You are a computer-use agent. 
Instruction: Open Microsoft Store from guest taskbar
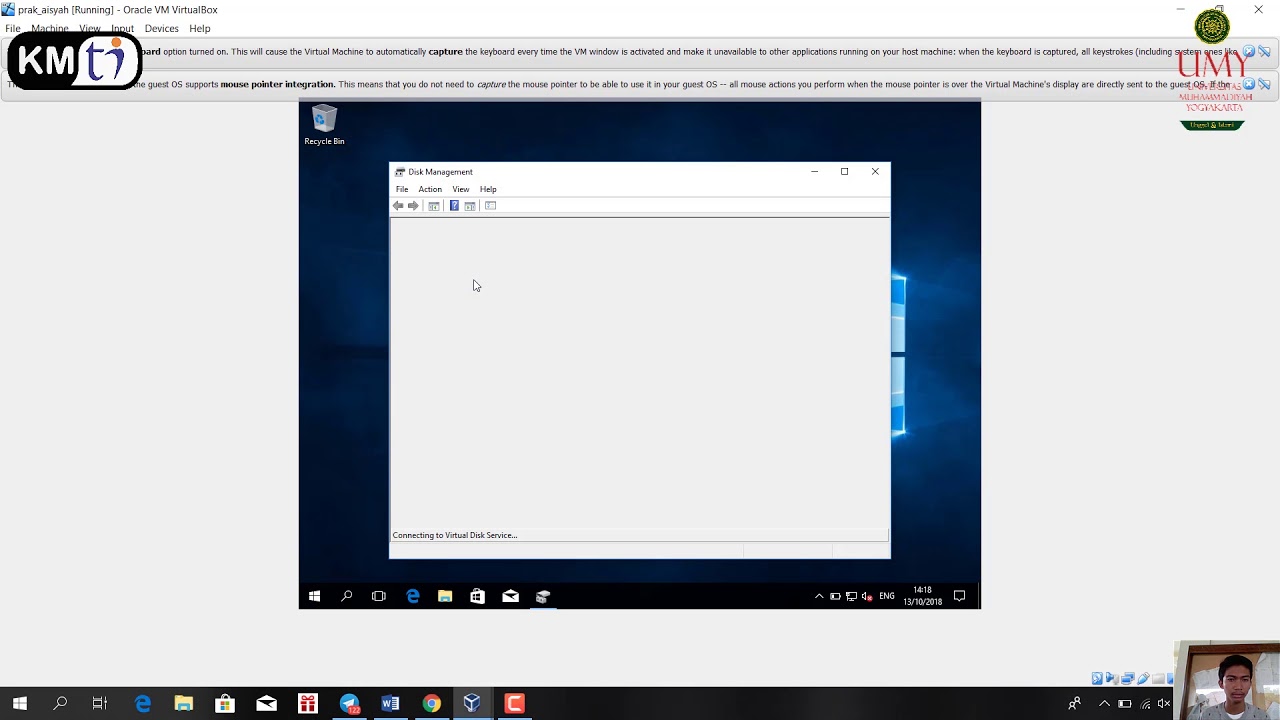pyautogui.click(x=477, y=596)
